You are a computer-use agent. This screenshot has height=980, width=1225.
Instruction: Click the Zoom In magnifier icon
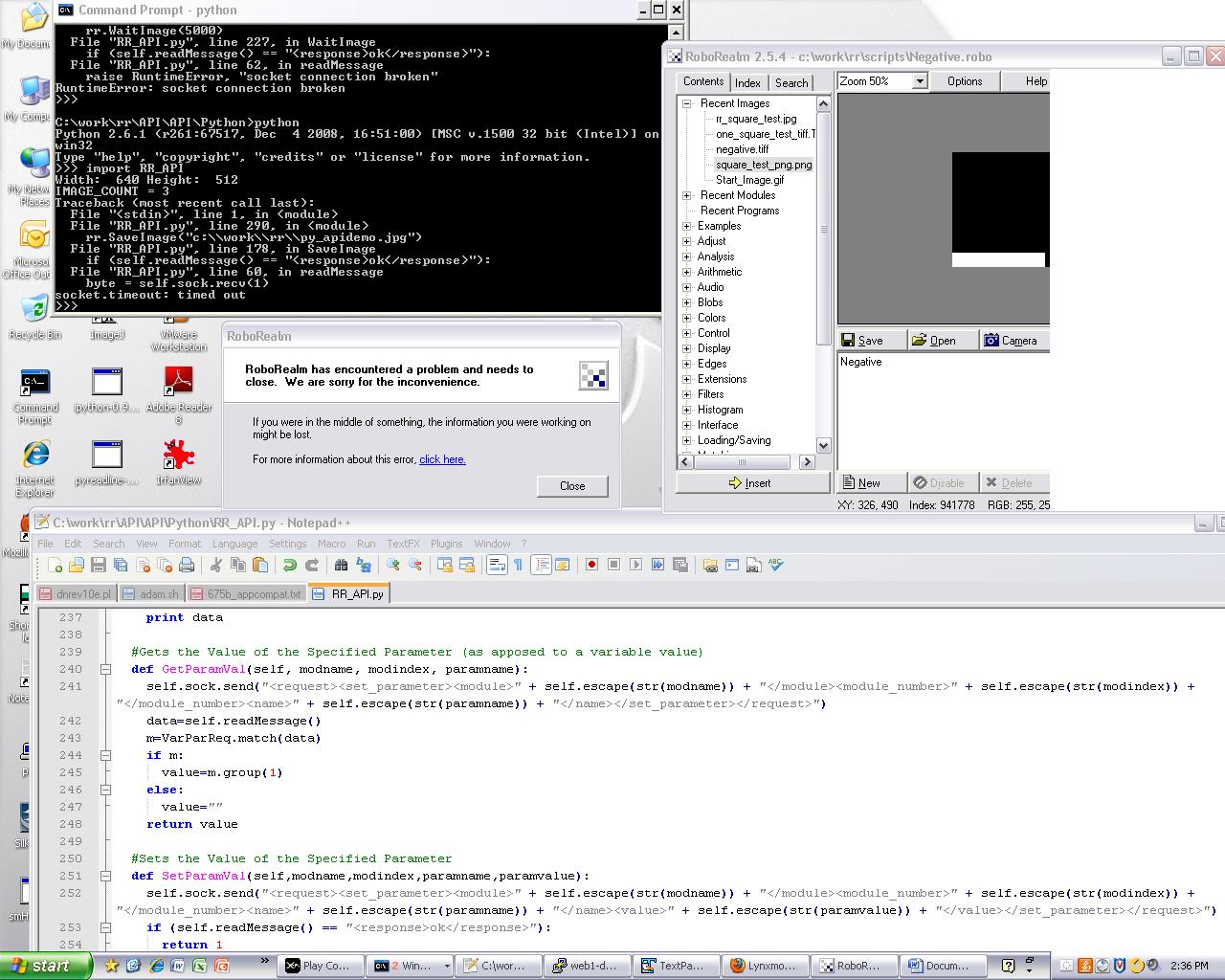click(x=392, y=565)
